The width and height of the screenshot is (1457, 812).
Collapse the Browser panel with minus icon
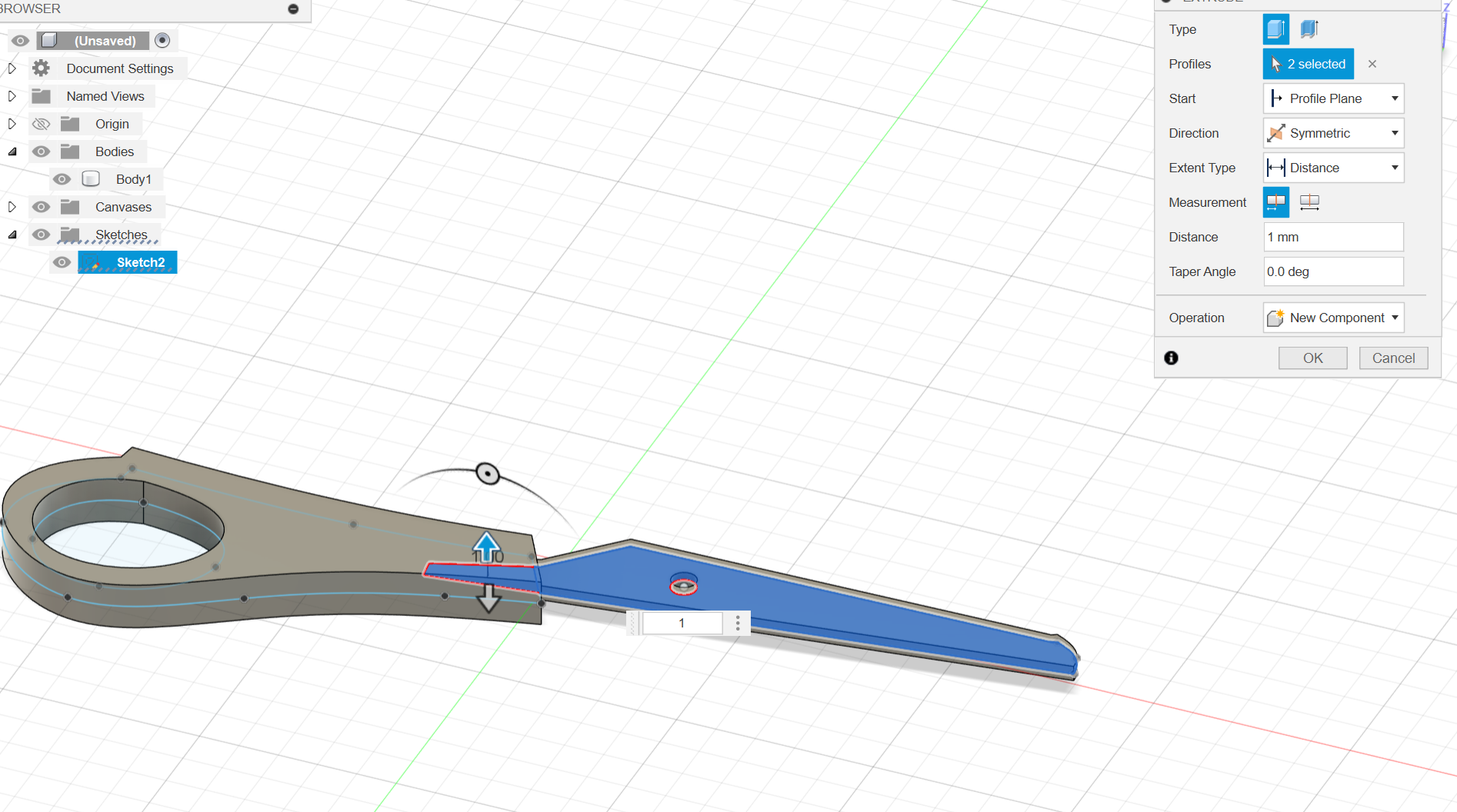[293, 9]
